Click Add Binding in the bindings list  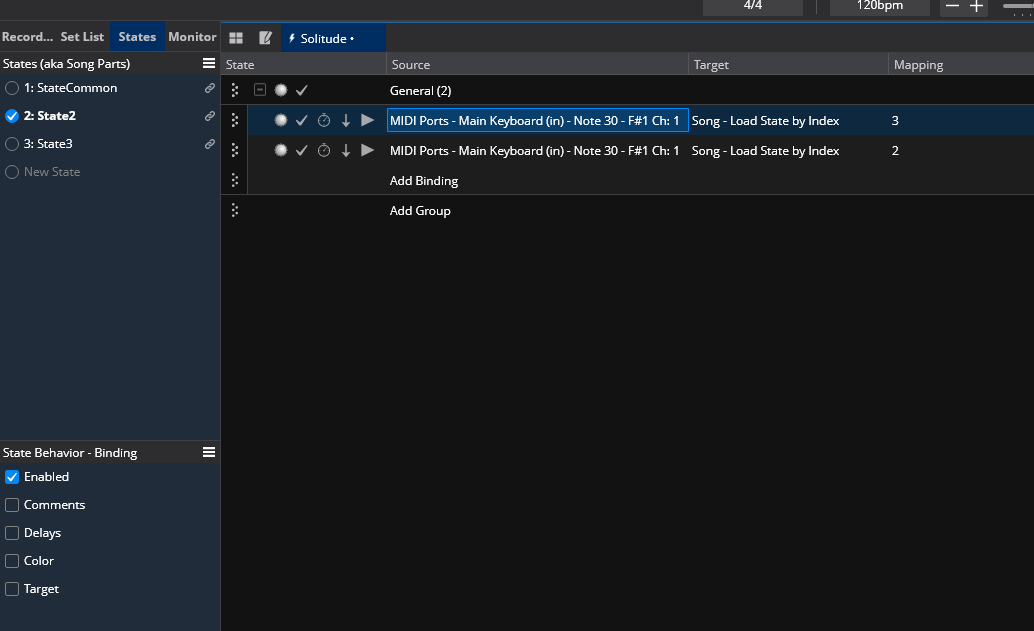click(424, 181)
